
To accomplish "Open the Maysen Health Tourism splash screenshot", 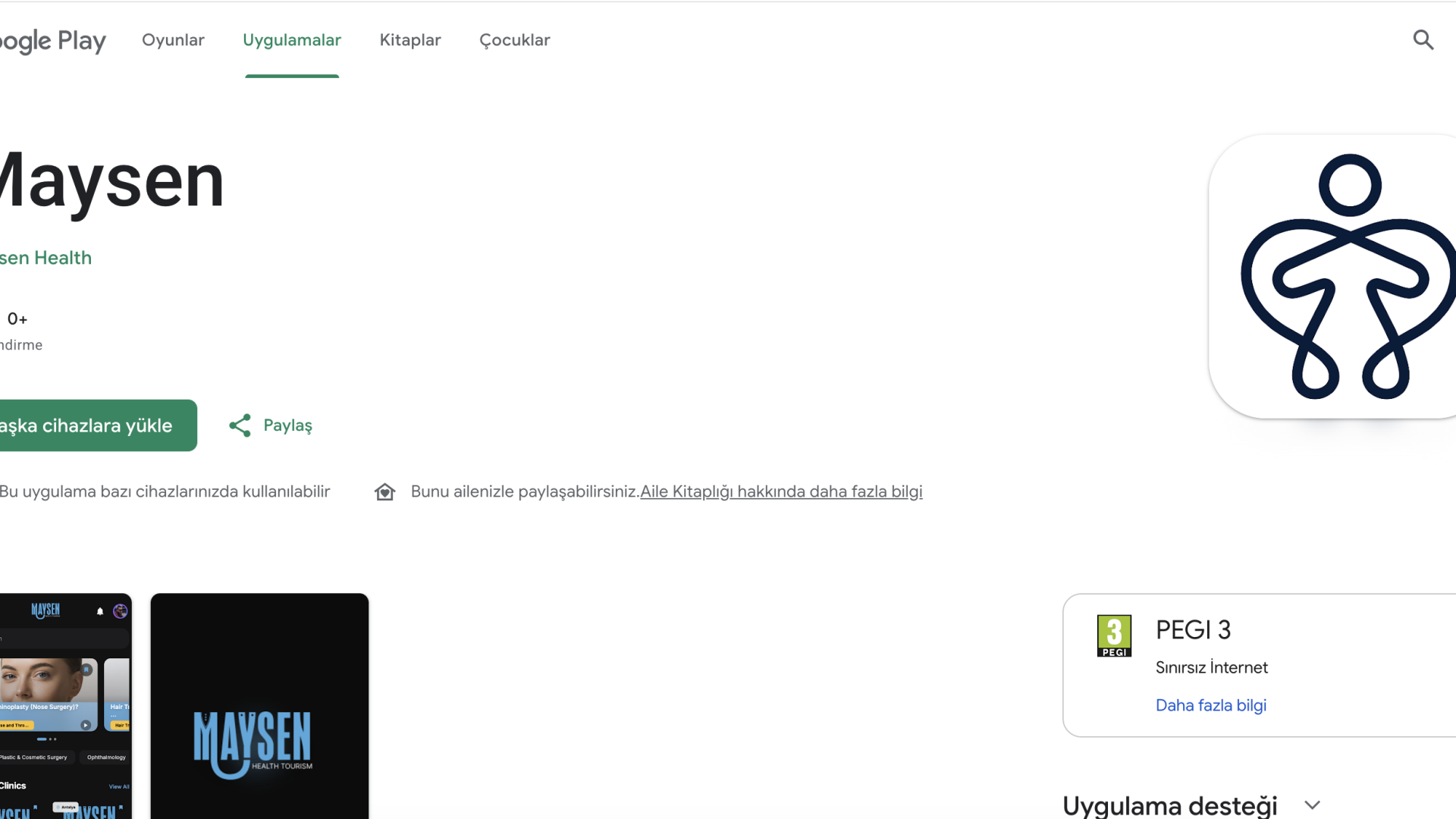I will (x=259, y=706).
